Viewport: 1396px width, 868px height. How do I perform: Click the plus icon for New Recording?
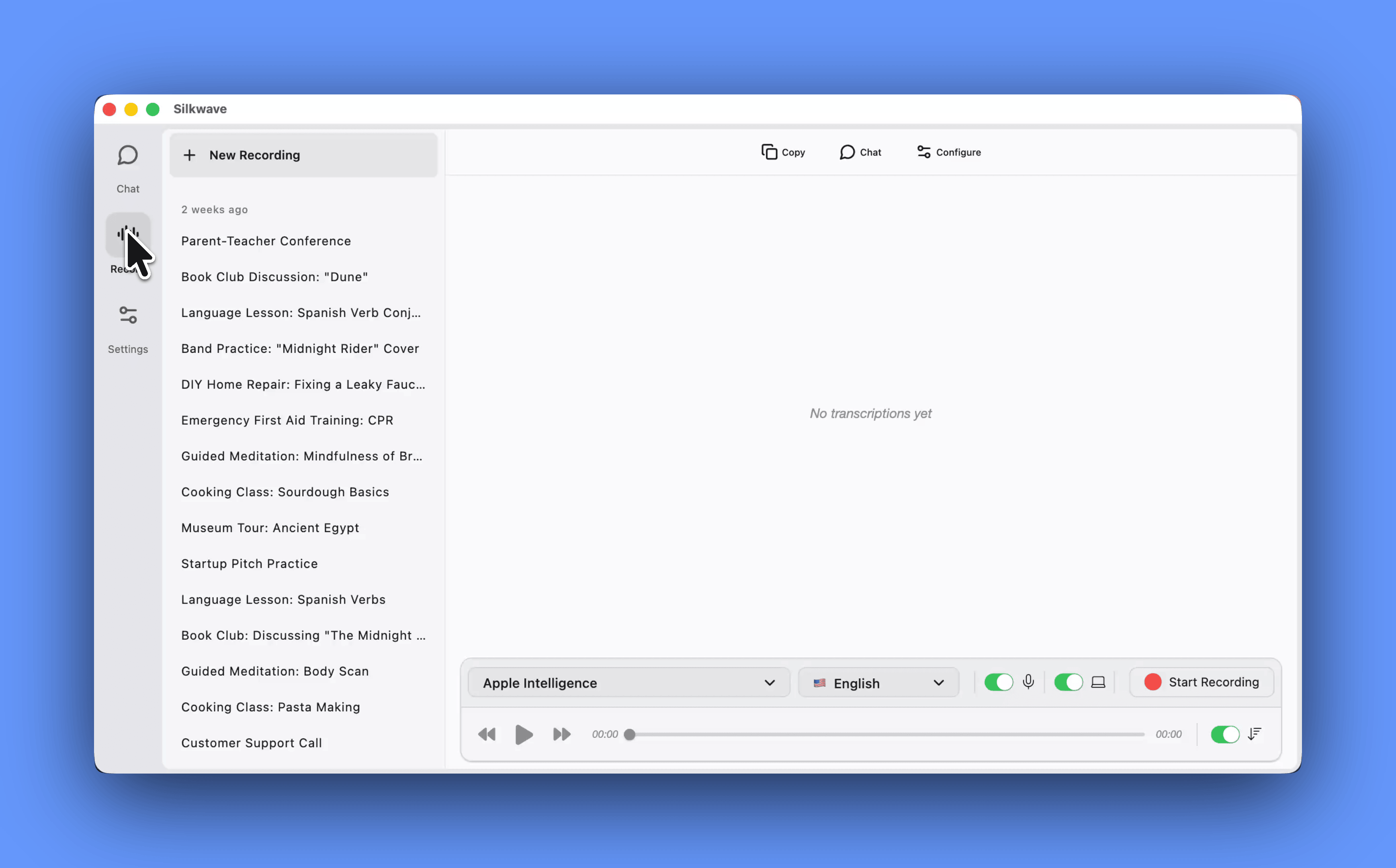tap(189, 155)
